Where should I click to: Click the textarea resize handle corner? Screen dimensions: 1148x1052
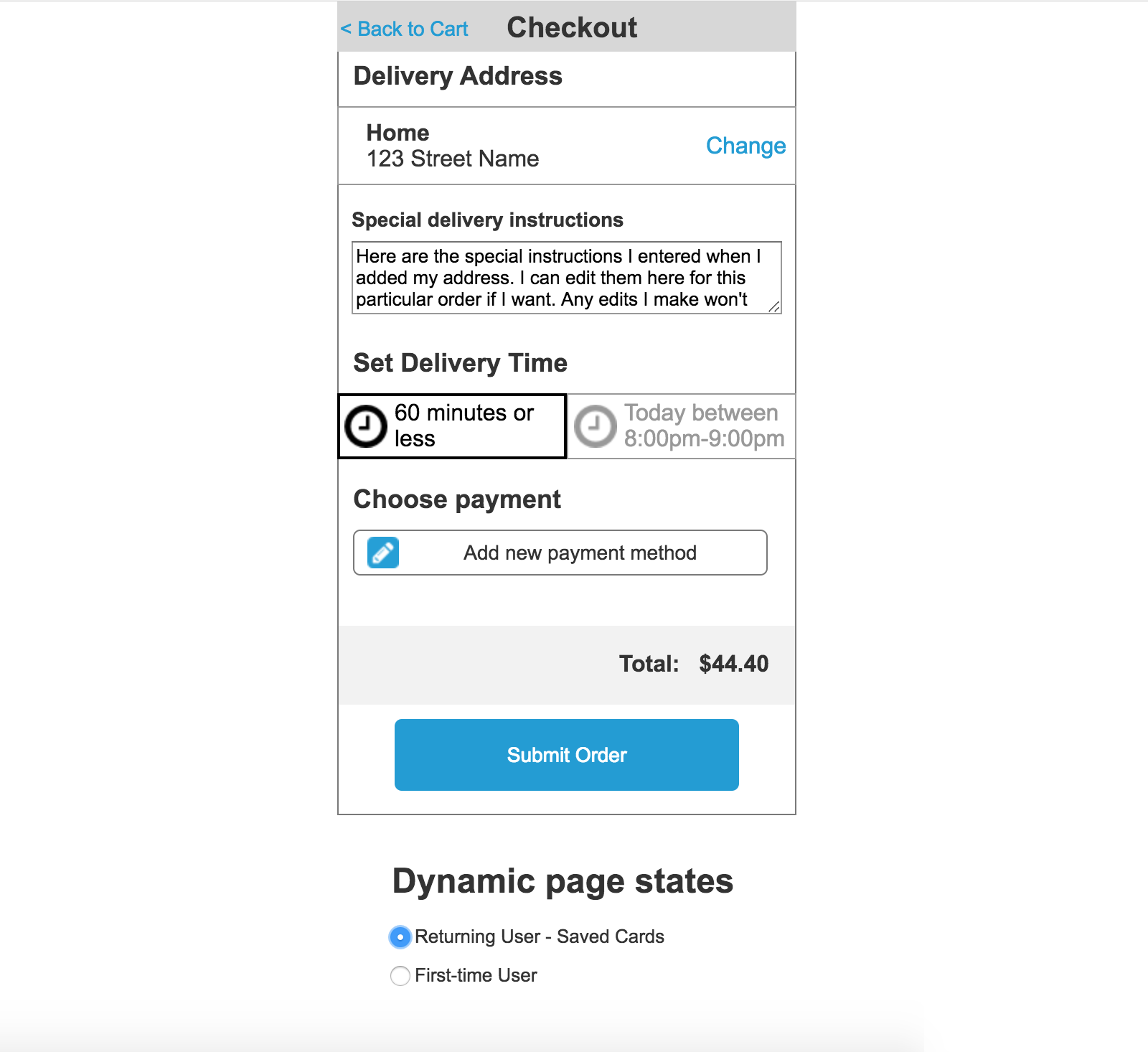pyautogui.click(x=775, y=307)
